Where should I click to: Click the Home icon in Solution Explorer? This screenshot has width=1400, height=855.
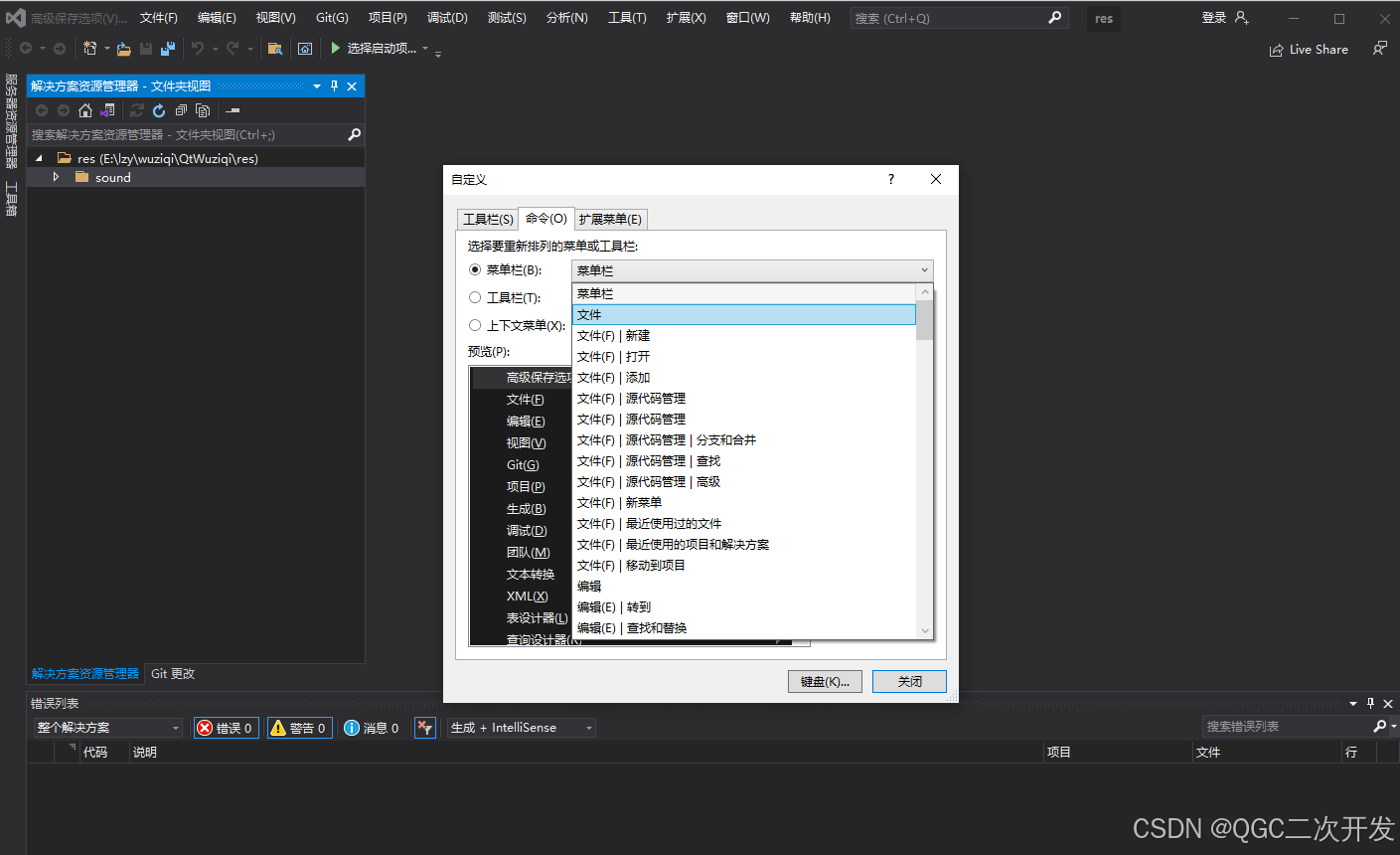pyautogui.click(x=86, y=109)
